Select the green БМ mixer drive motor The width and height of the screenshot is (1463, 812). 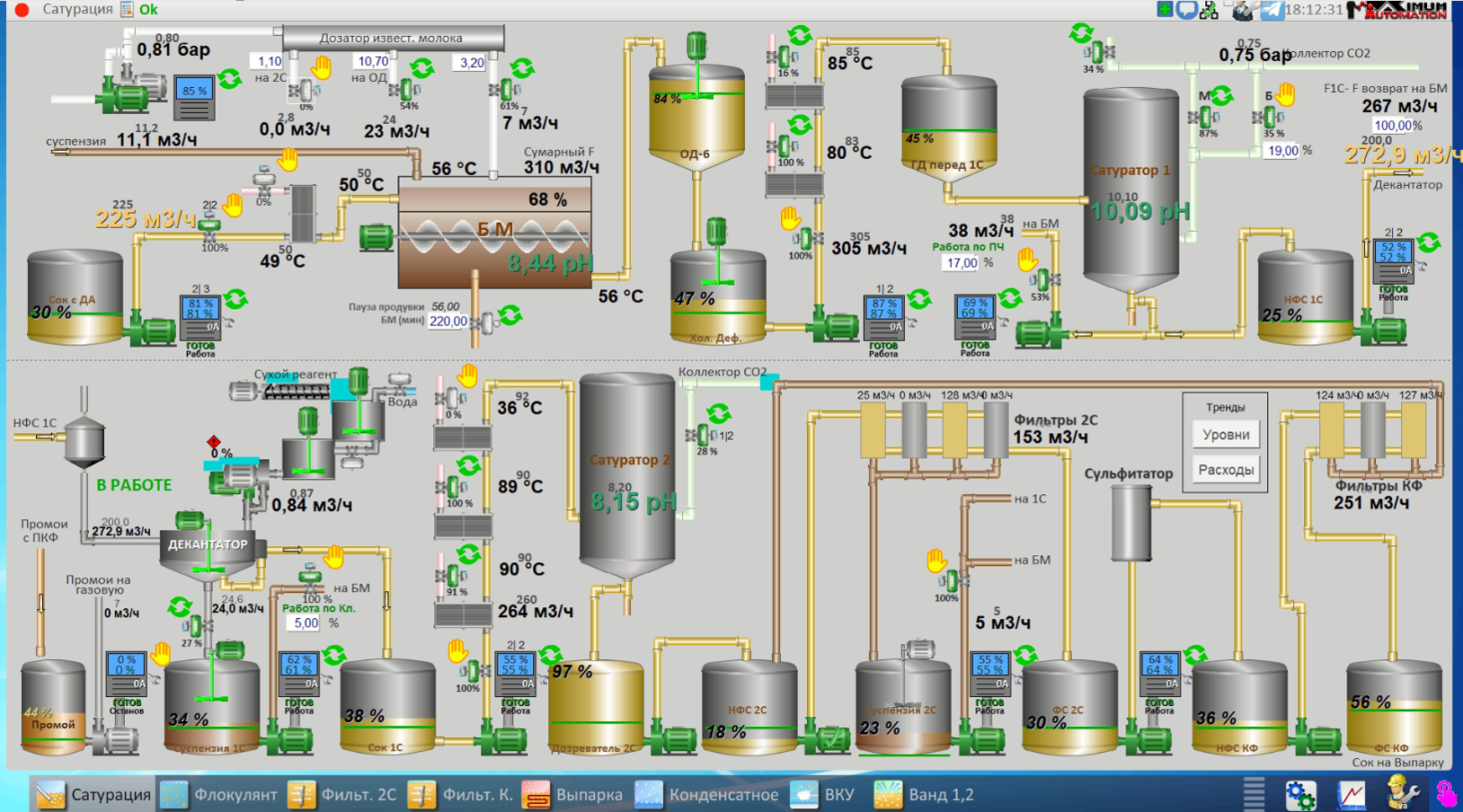tap(377, 237)
